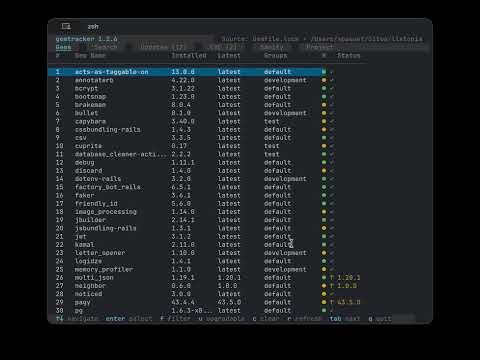Click the green status dot for csv
This screenshot has width=480, height=360.
click(324, 138)
